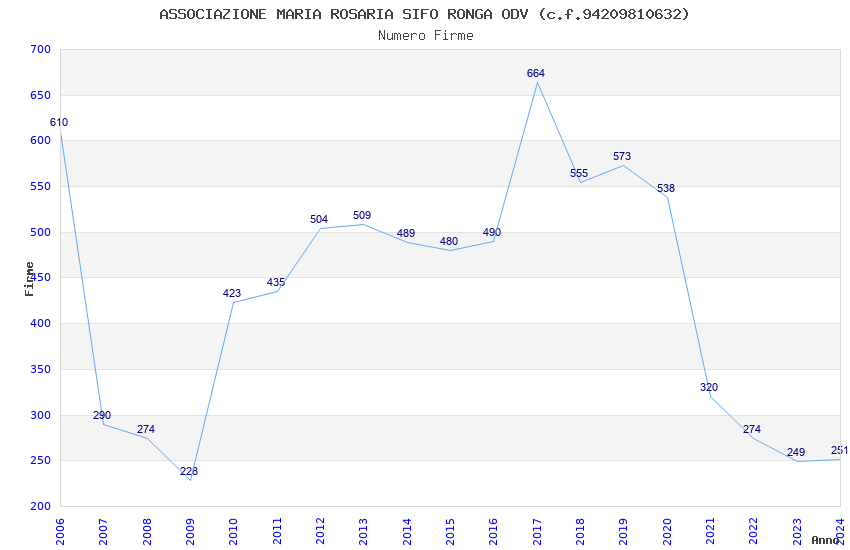Click the y-axis value 550
Viewport: 850px width, 550px height.
tap(41, 186)
